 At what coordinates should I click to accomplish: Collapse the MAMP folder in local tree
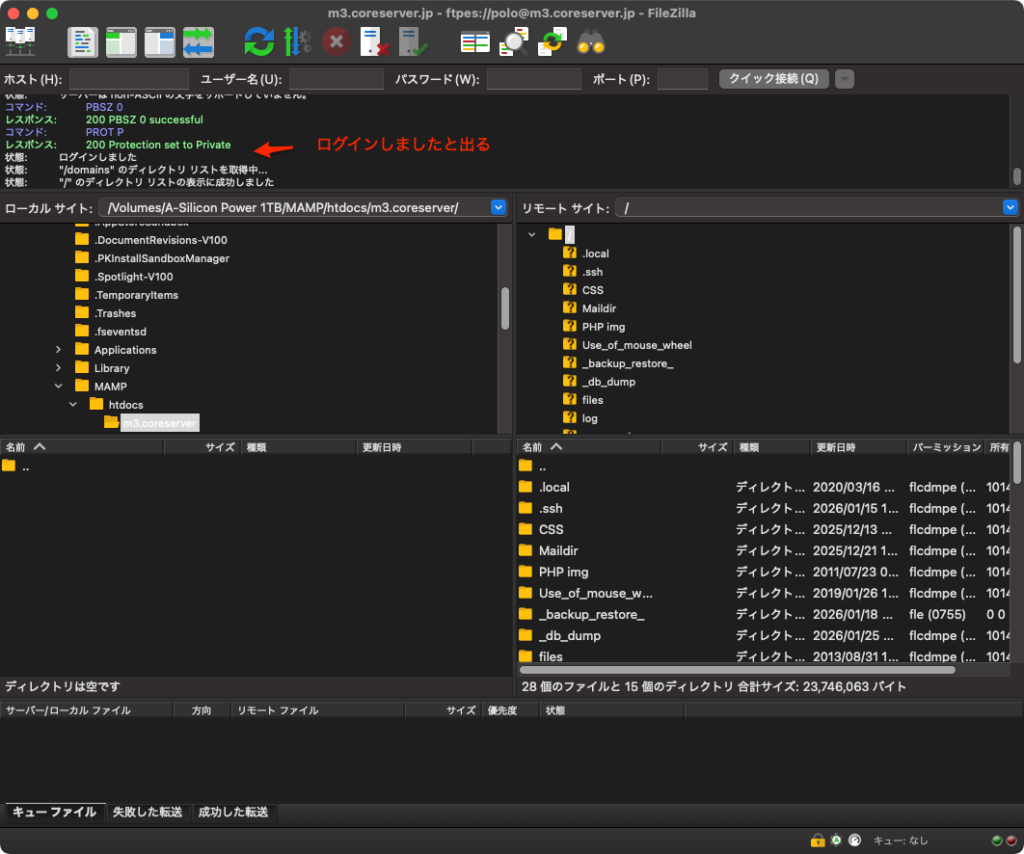click(58, 386)
